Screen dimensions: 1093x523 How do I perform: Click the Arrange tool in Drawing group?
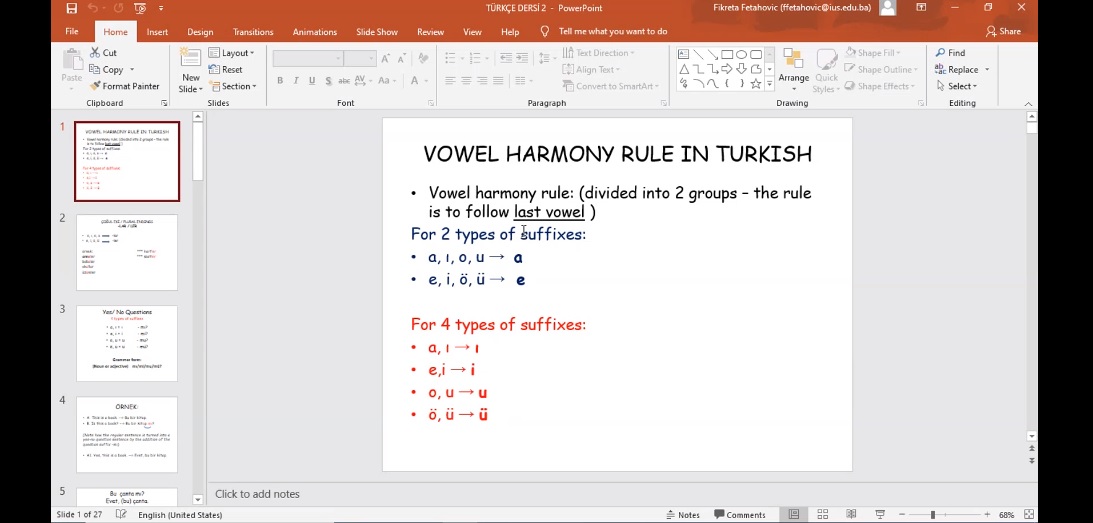pyautogui.click(x=794, y=68)
